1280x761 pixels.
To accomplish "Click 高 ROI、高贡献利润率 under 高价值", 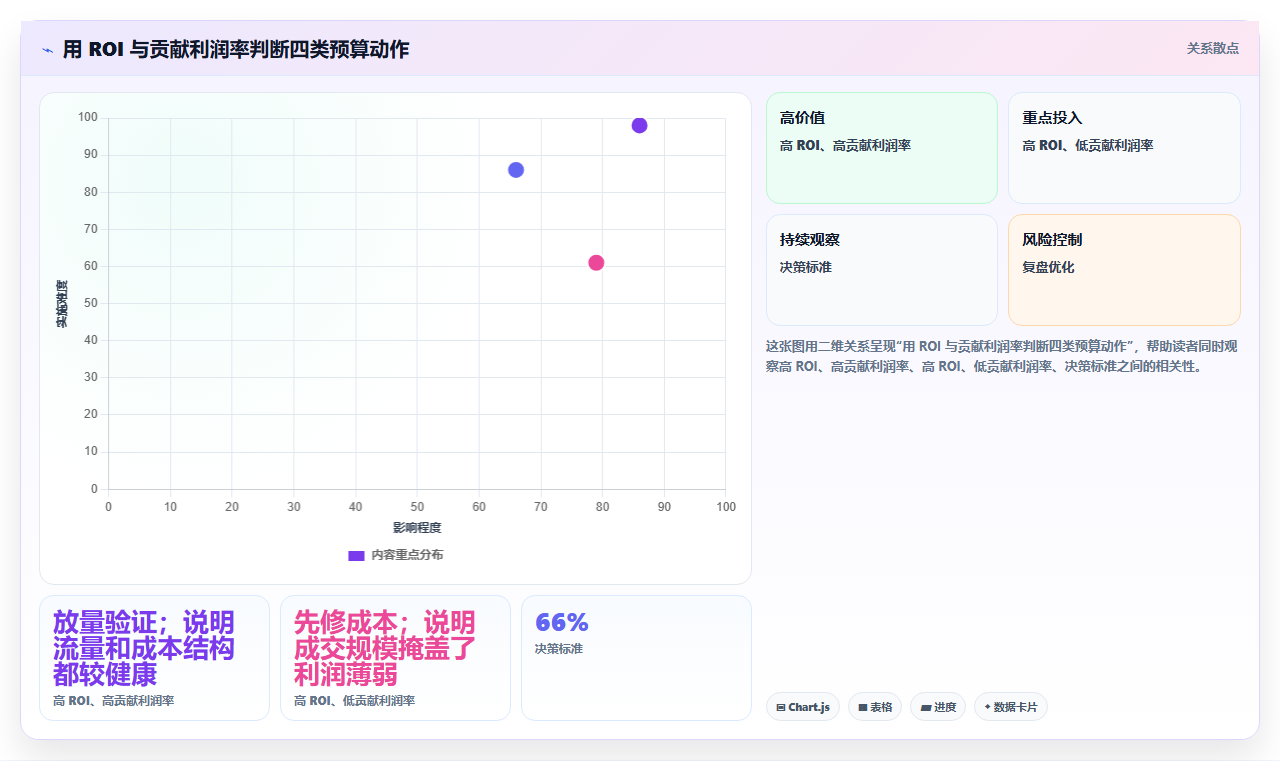I will point(845,145).
